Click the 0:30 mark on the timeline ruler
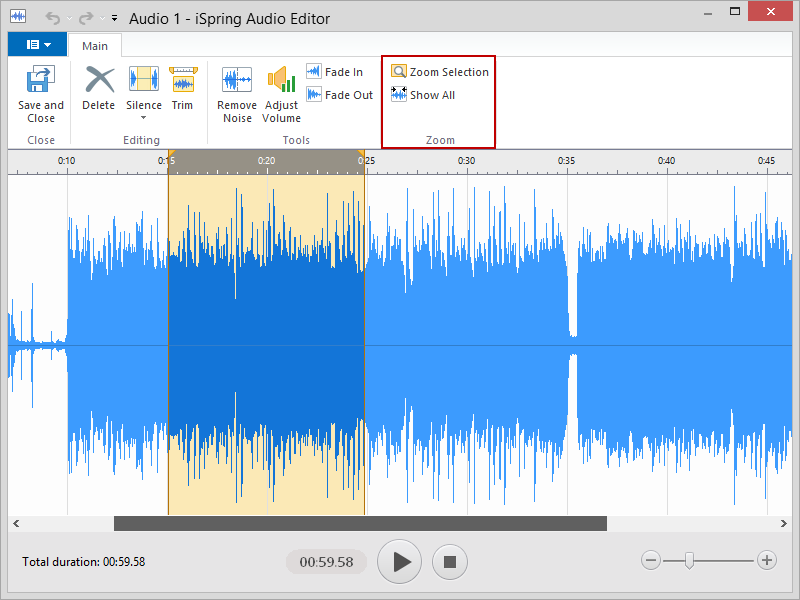 coord(466,161)
